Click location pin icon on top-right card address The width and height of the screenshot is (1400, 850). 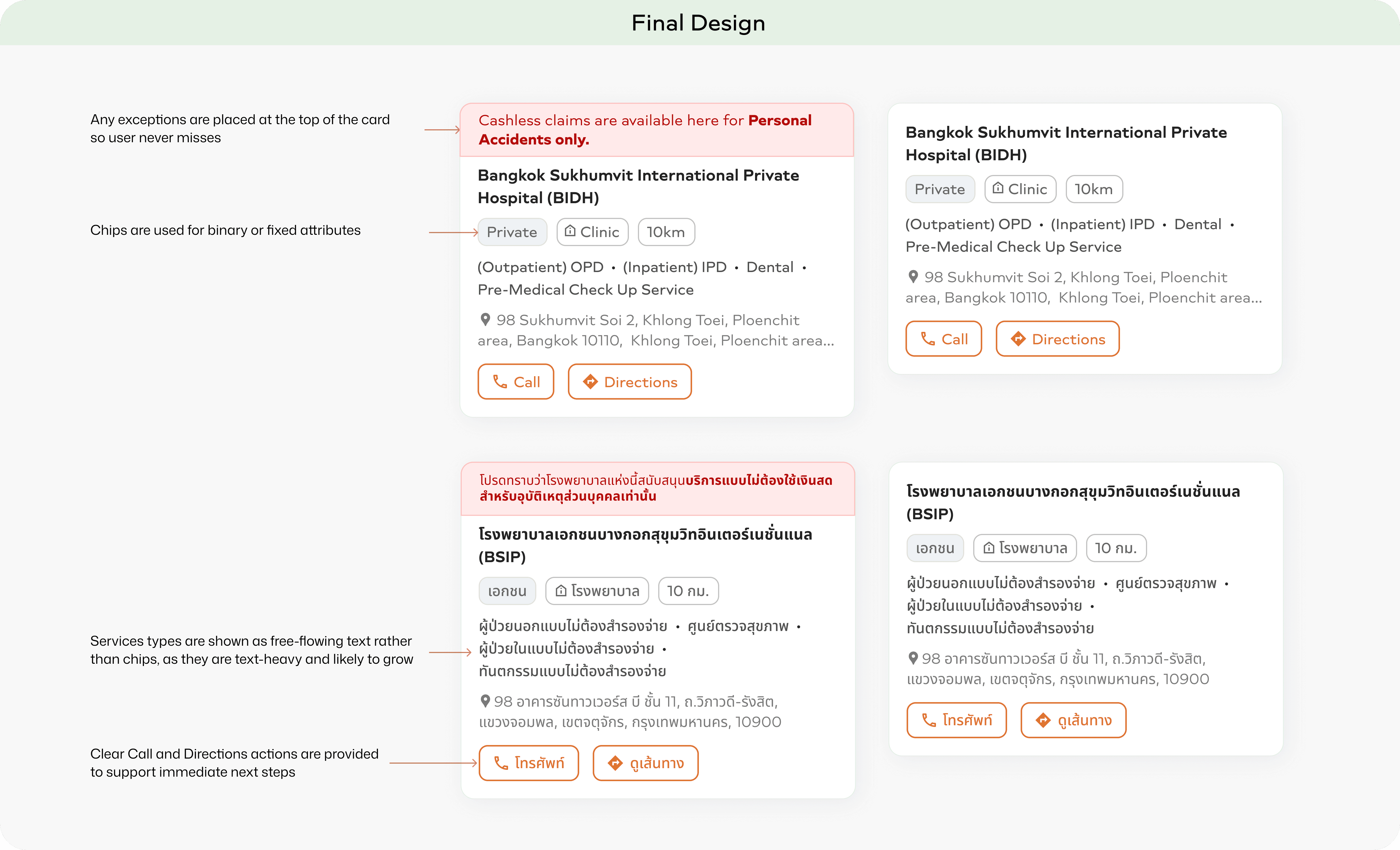(x=913, y=277)
